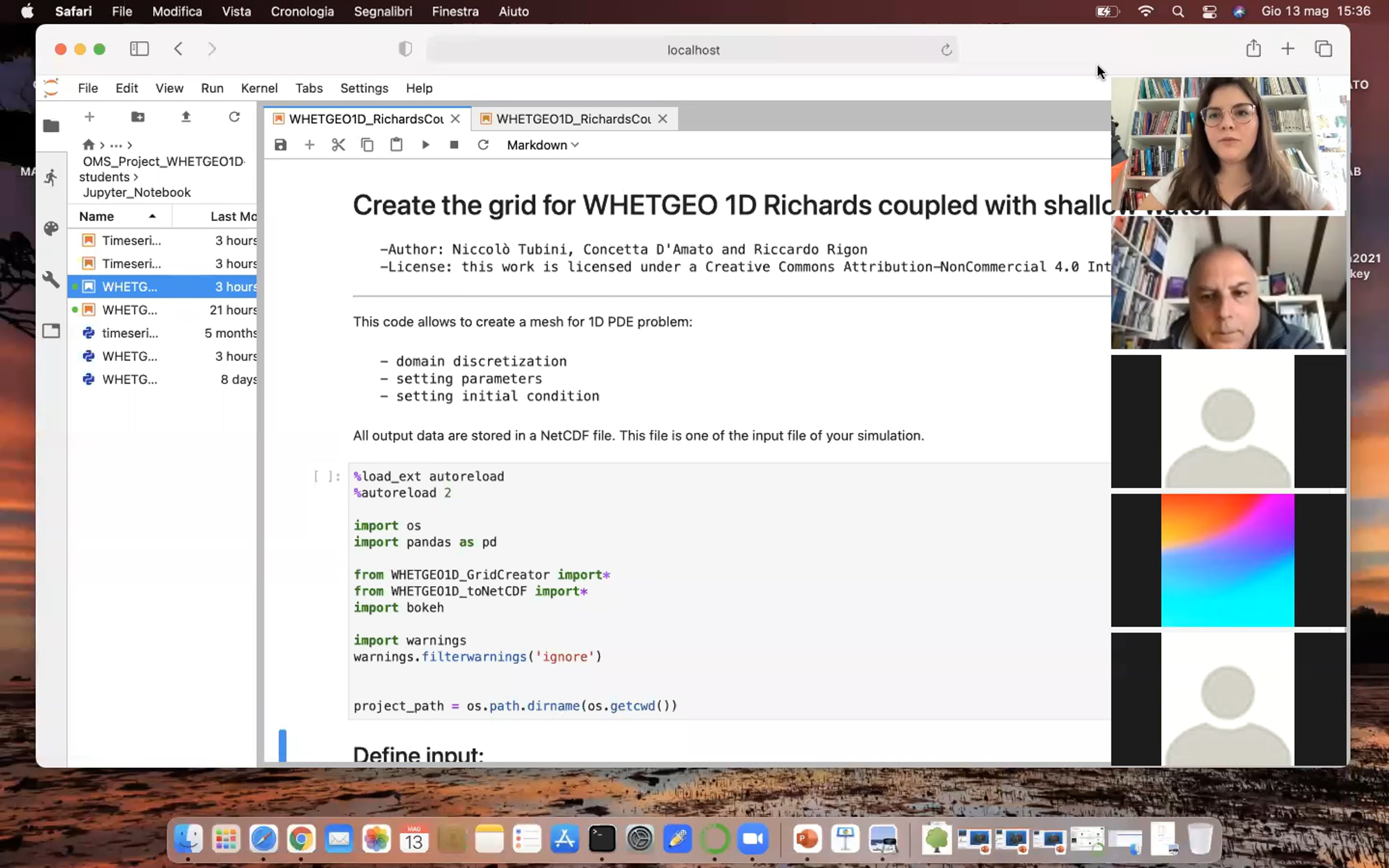Go to the home folder breadcrumb icon
This screenshot has width=1389, height=868.
pos(88,145)
